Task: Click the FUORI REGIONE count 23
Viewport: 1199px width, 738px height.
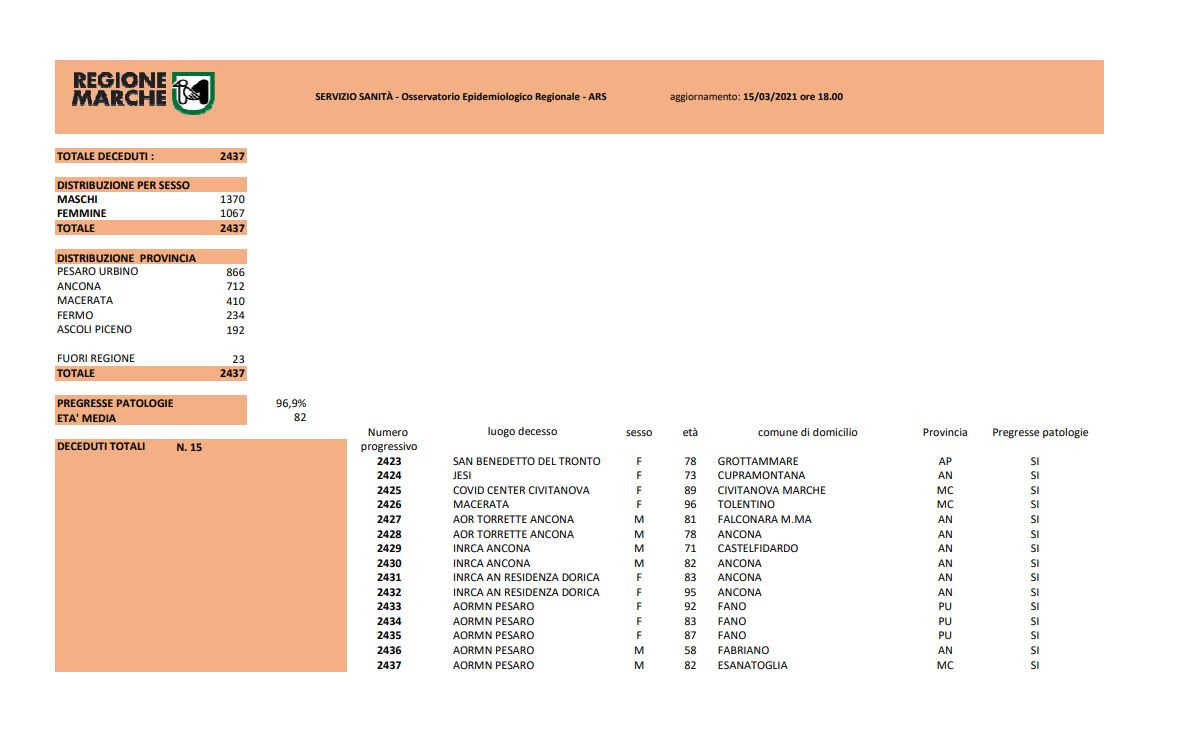Action: click(x=239, y=359)
